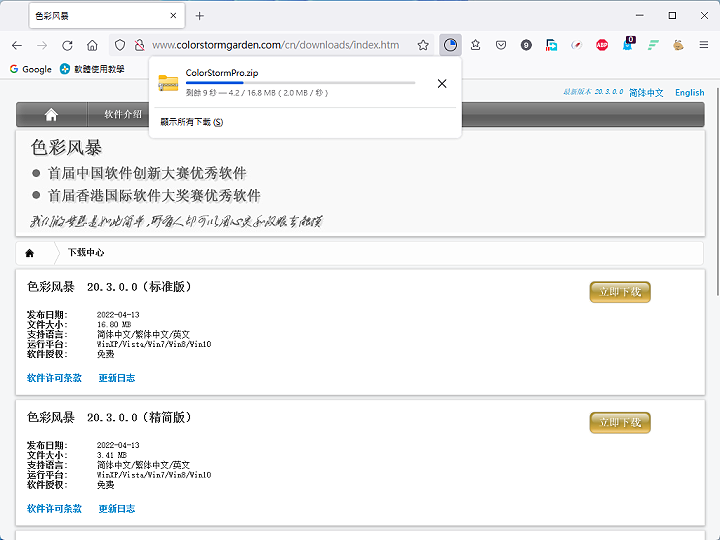Reload the current page
Screen dimensions: 720x540
67,45
